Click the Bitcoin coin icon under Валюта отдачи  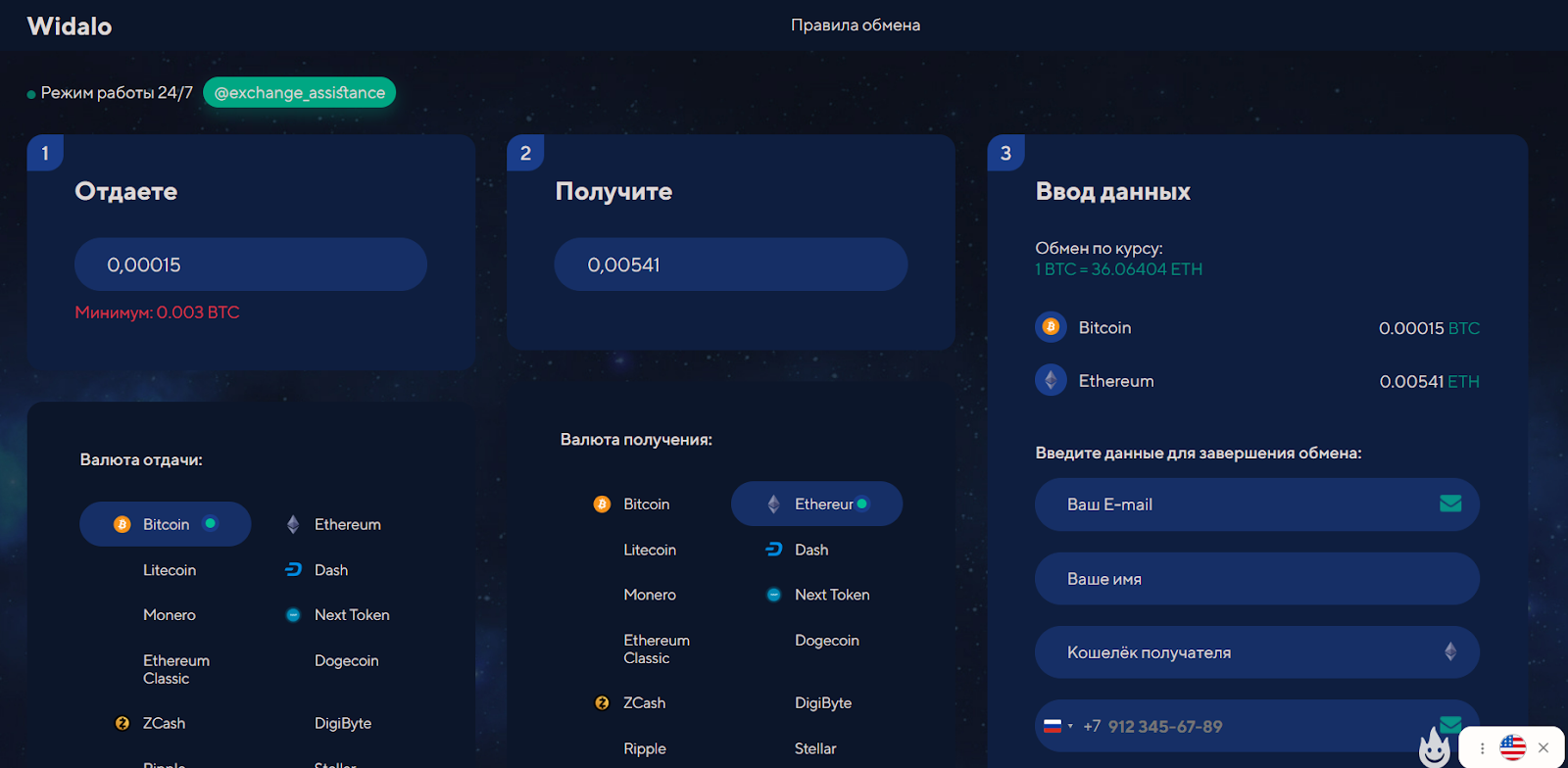click(x=122, y=524)
